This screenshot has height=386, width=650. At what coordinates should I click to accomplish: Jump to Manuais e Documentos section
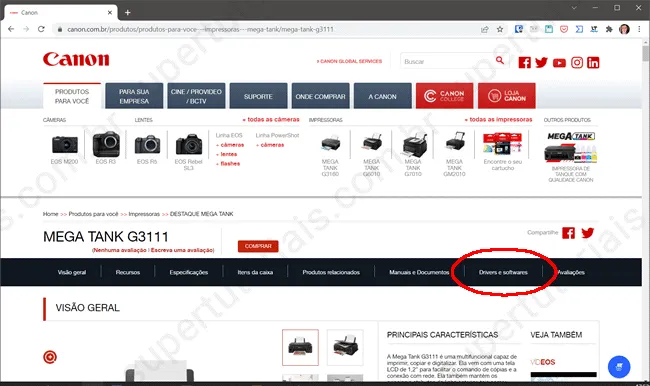(419, 272)
